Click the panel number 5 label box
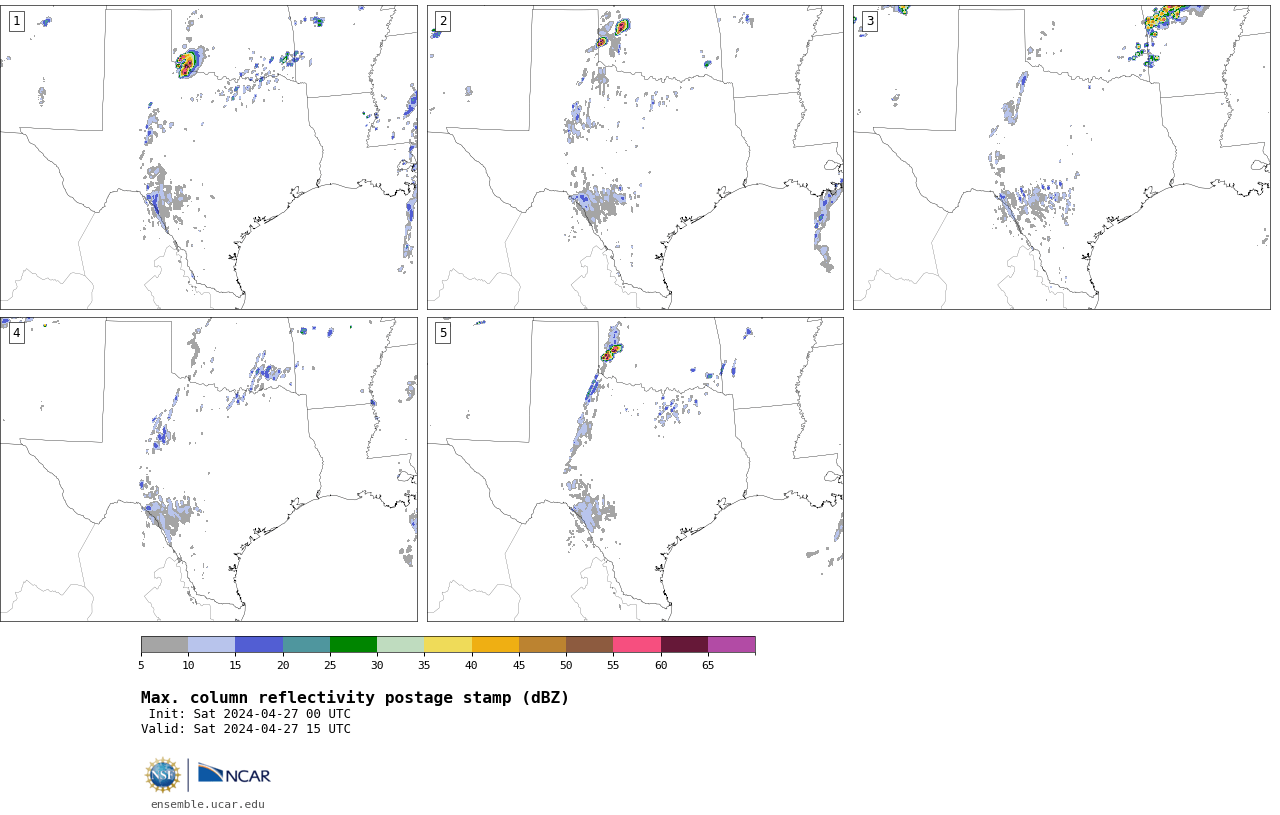 pyautogui.click(x=443, y=333)
